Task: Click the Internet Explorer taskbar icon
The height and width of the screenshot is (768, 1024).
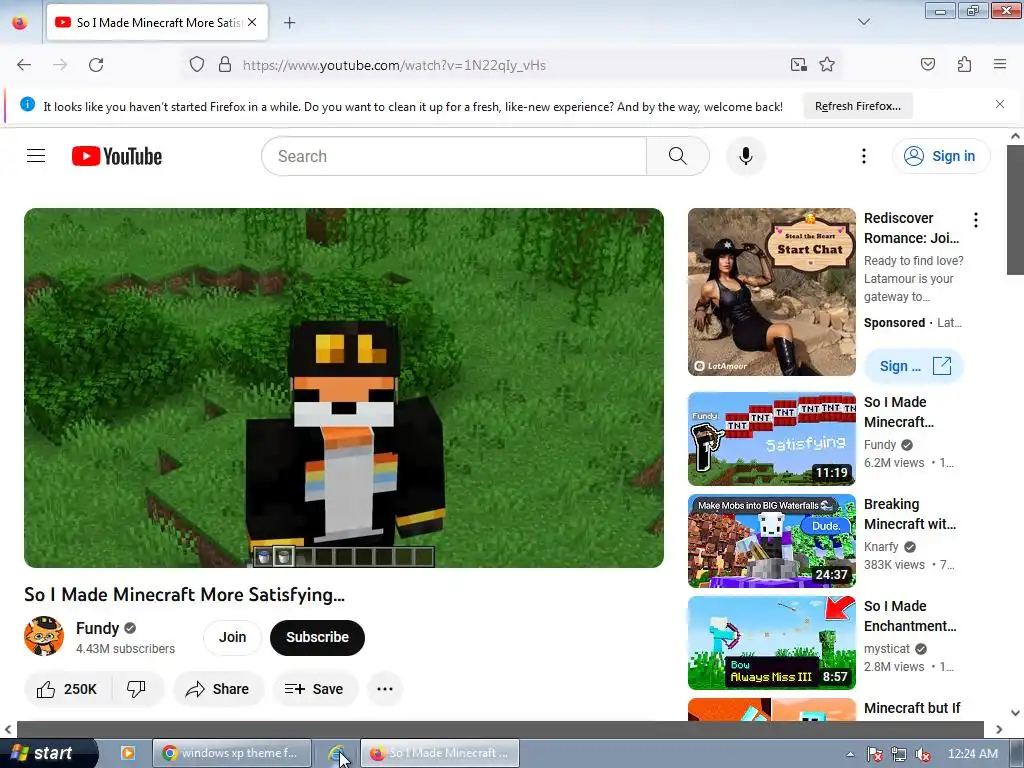Action: (336, 753)
